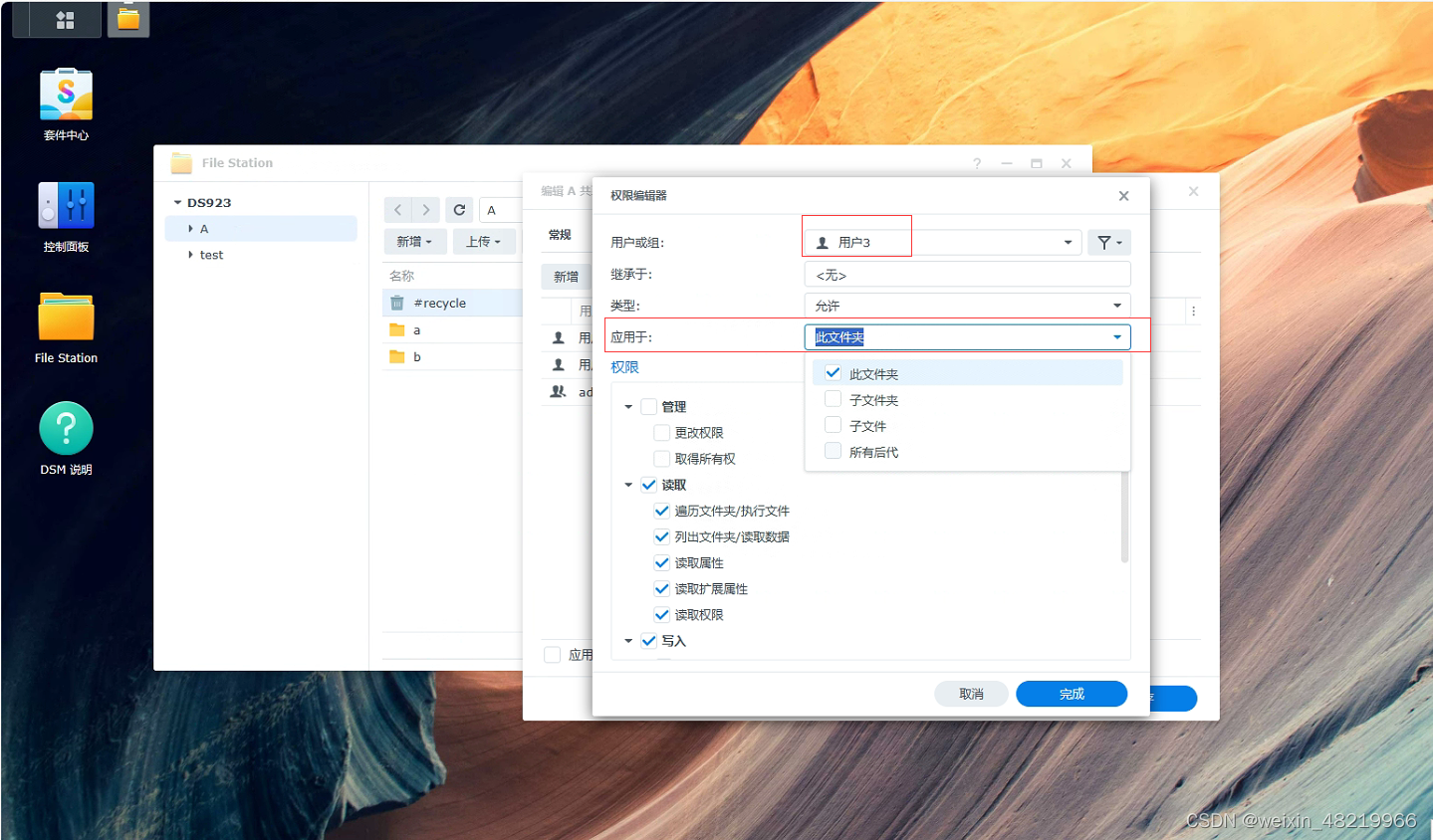1433x840 pixels.
Task: Select the #recycle row in file list
Action: (453, 303)
